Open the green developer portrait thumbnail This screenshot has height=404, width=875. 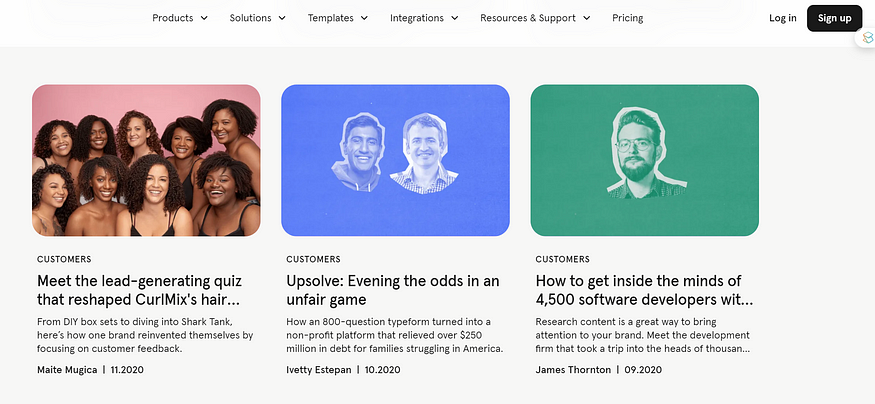pos(644,160)
